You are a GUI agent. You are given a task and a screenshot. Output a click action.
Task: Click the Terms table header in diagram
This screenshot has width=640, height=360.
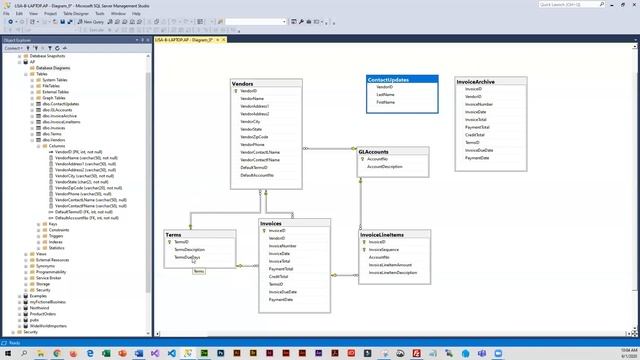pos(200,235)
